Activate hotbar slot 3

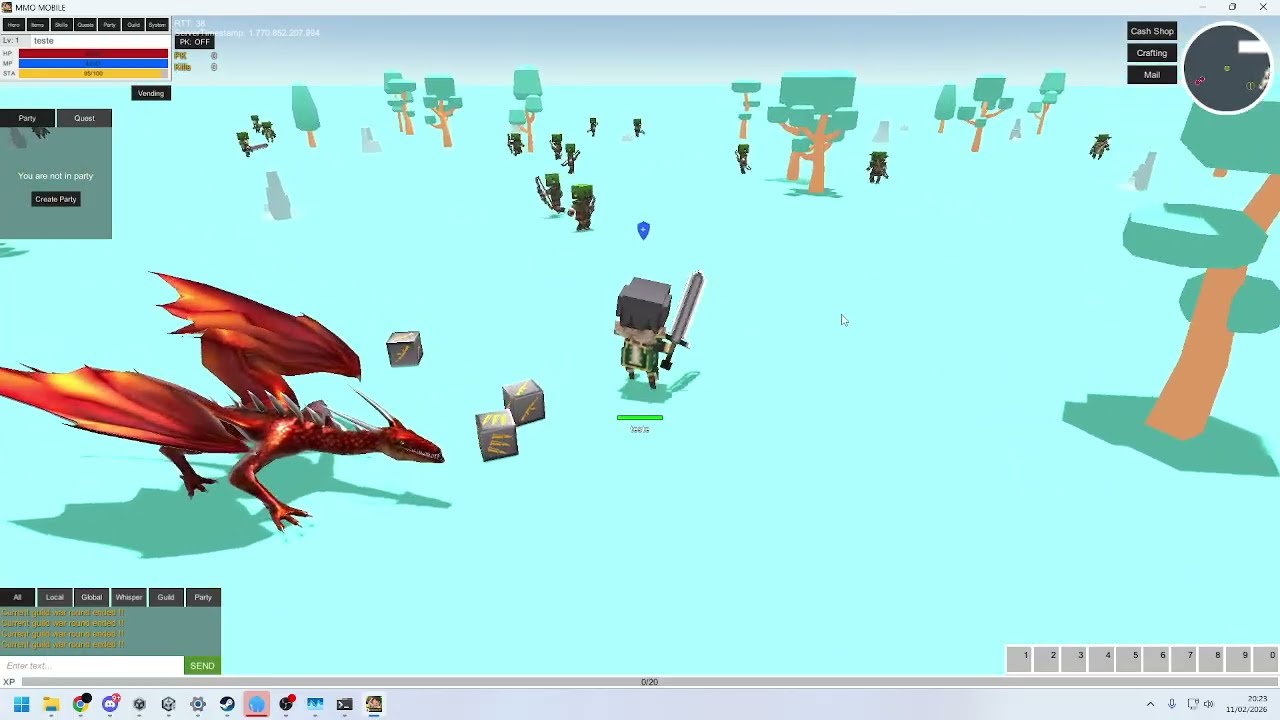pyautogui.click(x=1074, y=659)
